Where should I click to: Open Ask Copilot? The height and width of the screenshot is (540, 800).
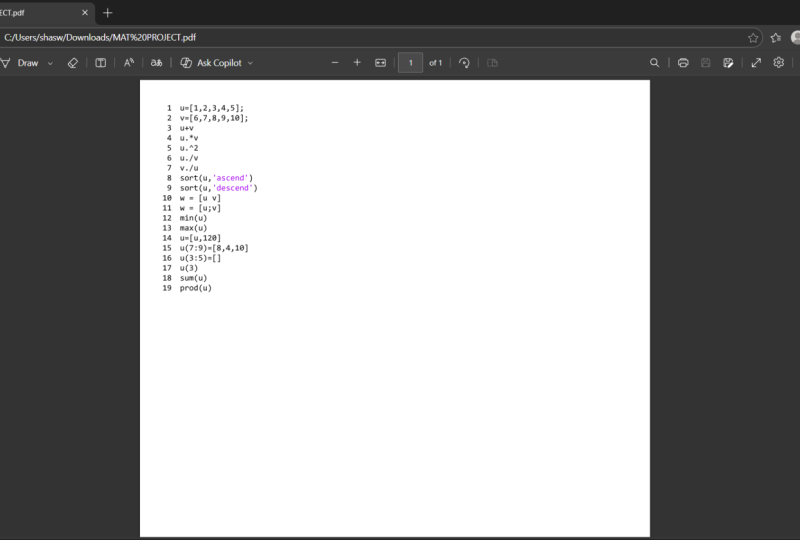211,63
